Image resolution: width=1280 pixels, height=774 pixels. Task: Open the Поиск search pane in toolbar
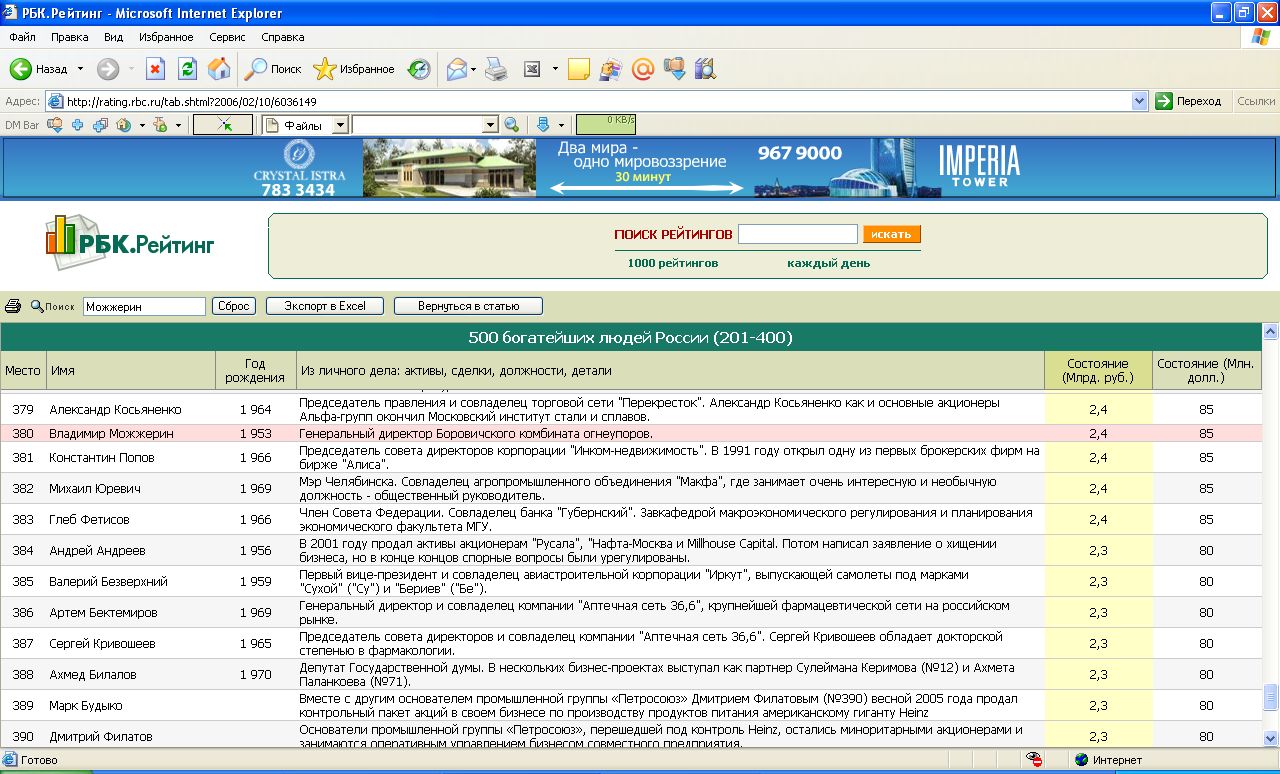tap(273, 69)
